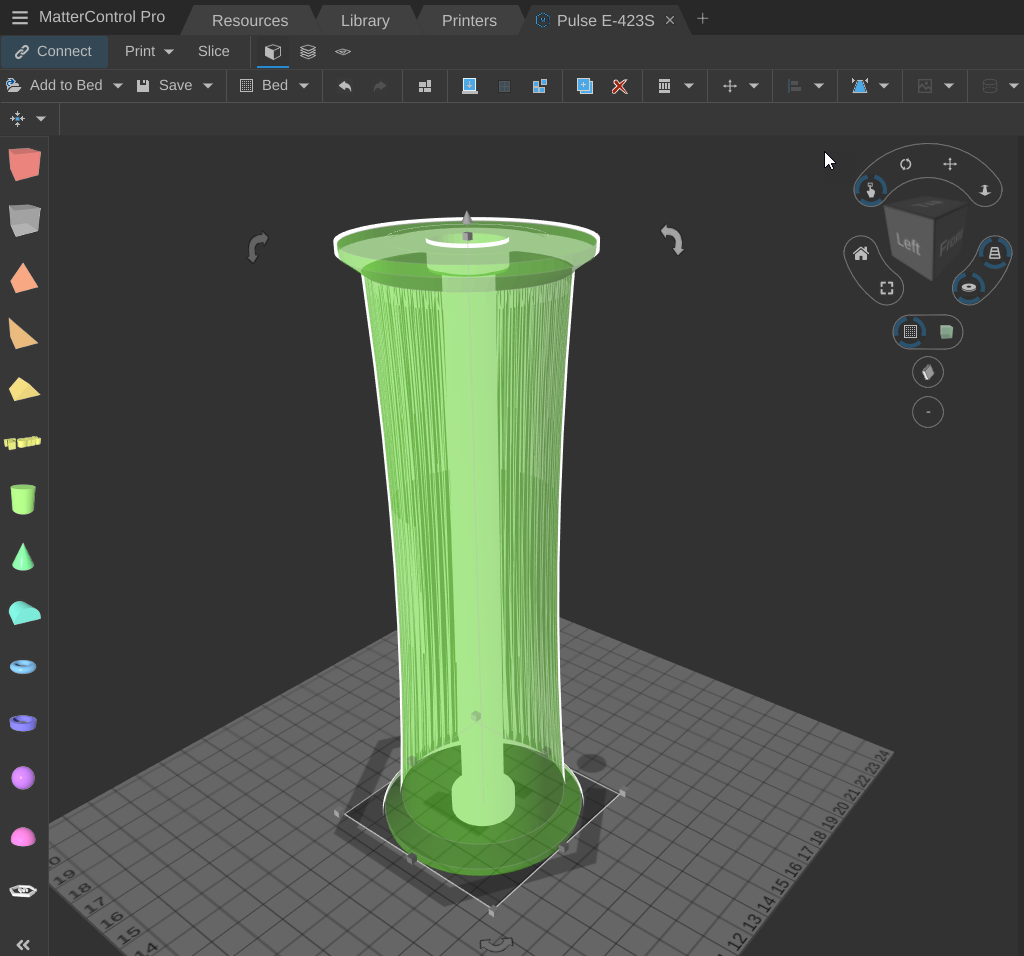Close the Pulse E-423S tab
Screen dimensions: 1024x956
coord(669,20)
